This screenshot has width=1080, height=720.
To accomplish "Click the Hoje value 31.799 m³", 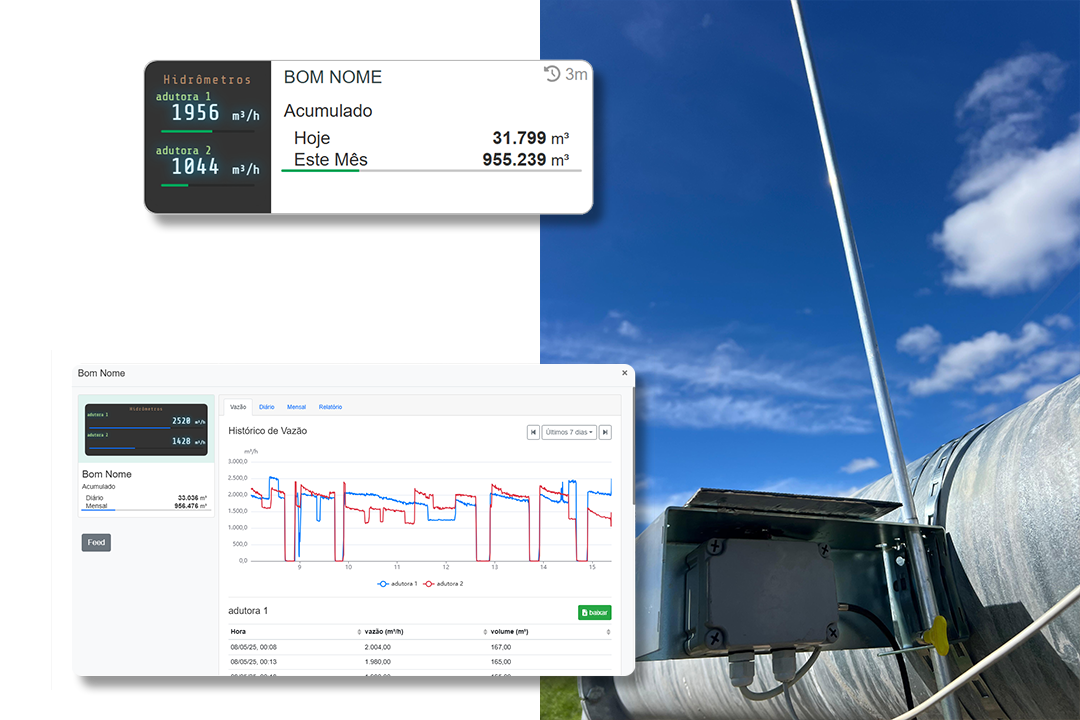I will click(x=530, y=138).
